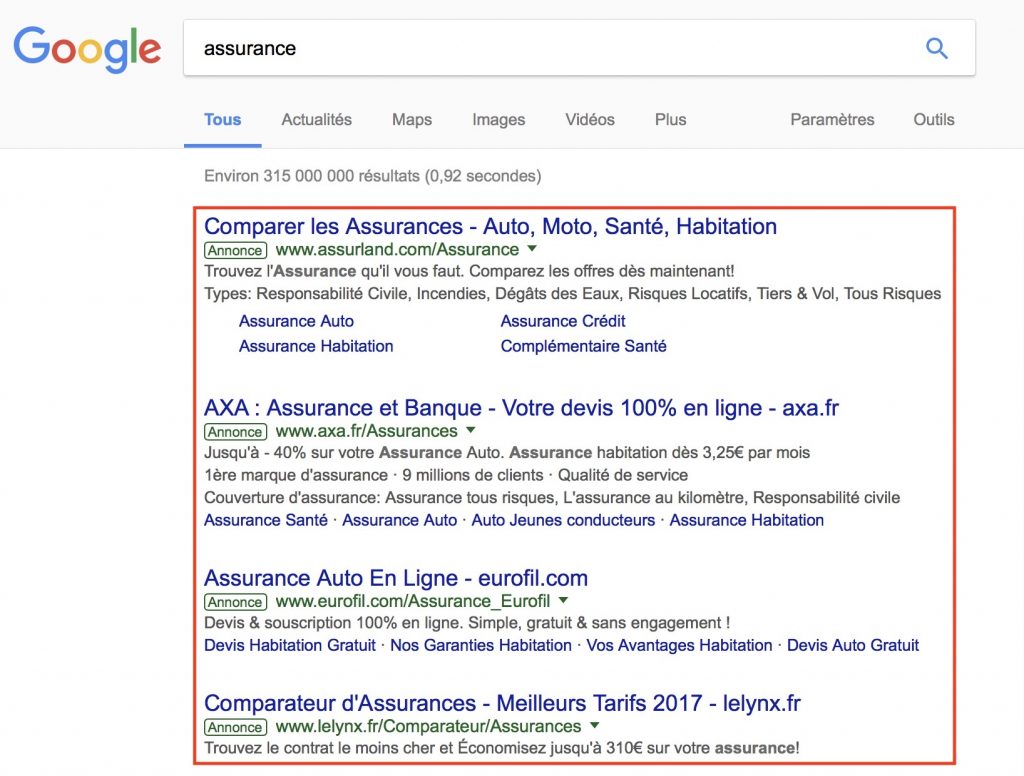Click 'Jusqu'à - 40% sur votre Assurance' text
The image size is (1024, 776).
(507, 453)
